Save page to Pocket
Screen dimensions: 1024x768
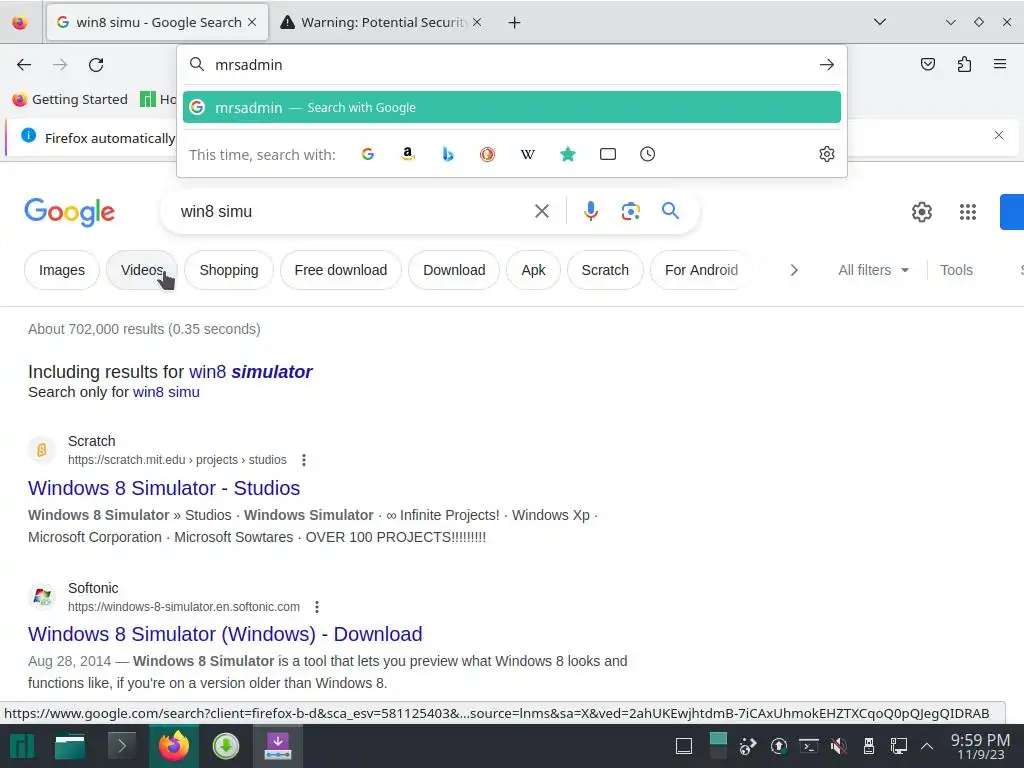click(927, 64)
